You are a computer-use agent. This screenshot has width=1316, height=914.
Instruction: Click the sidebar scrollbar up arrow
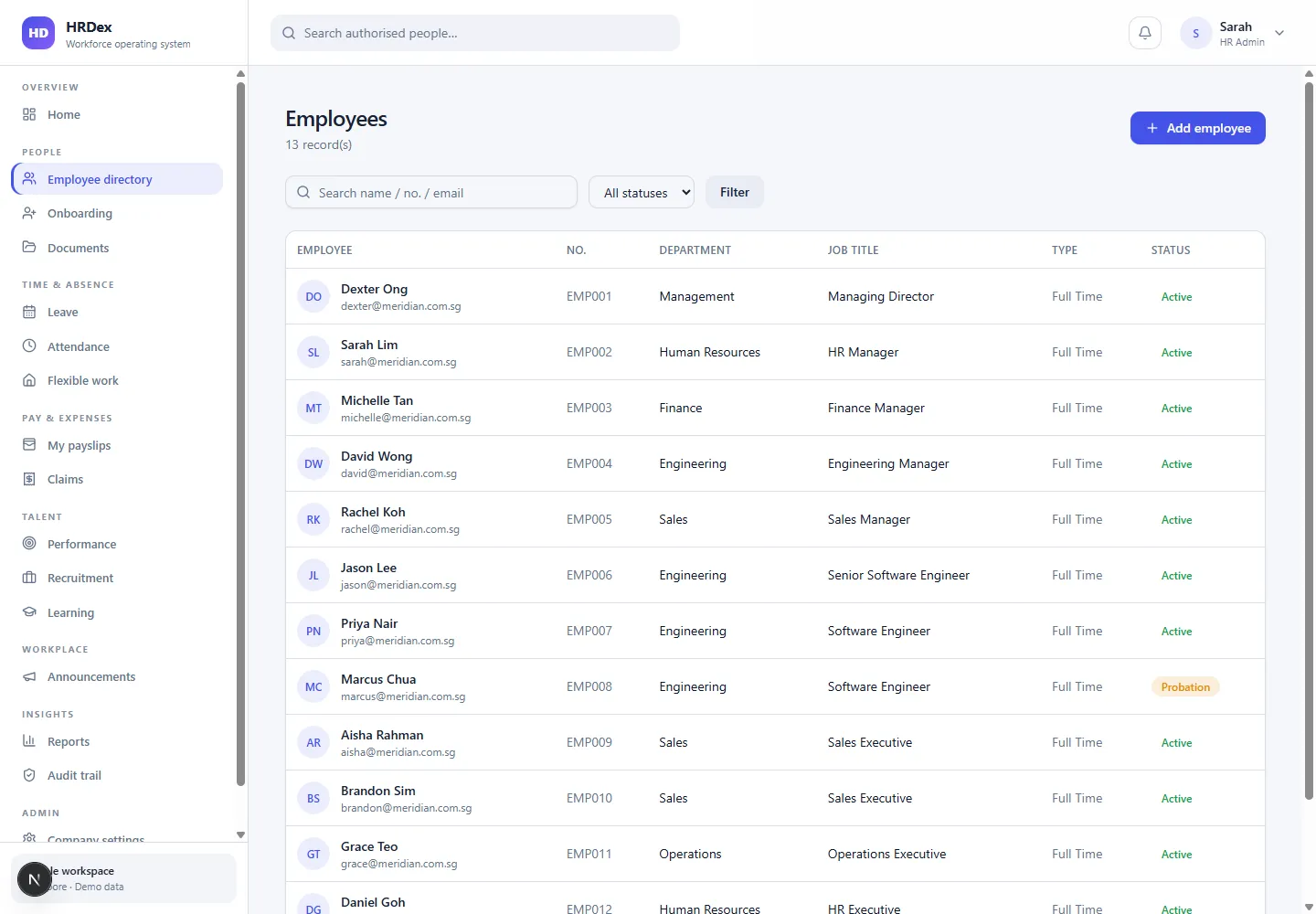240,73
